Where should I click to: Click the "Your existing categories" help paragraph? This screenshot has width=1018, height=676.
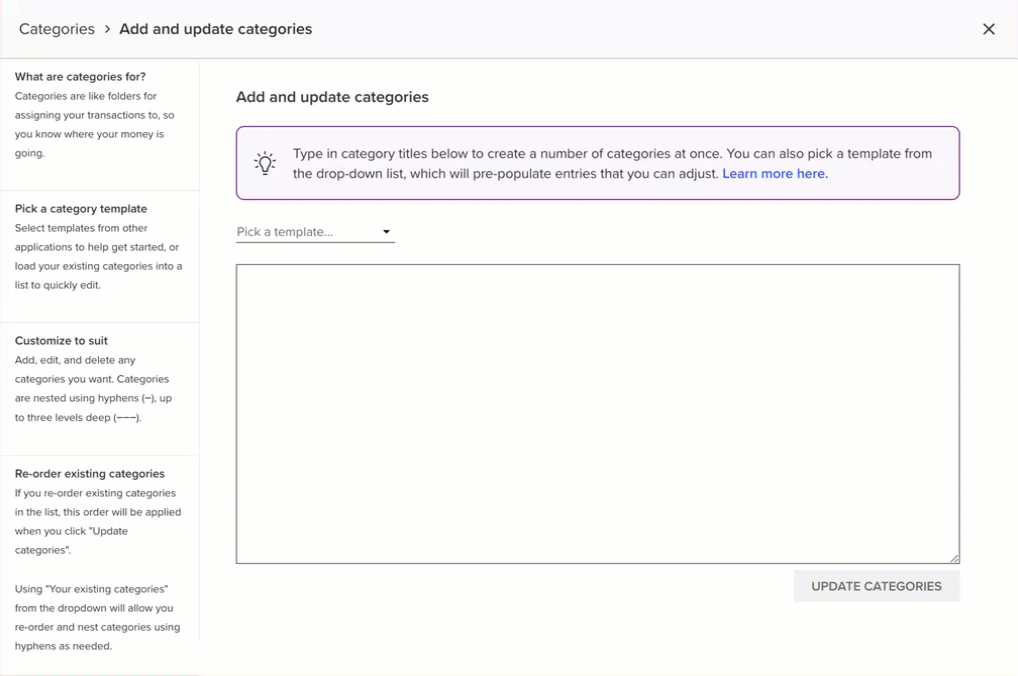coord(97,617)
